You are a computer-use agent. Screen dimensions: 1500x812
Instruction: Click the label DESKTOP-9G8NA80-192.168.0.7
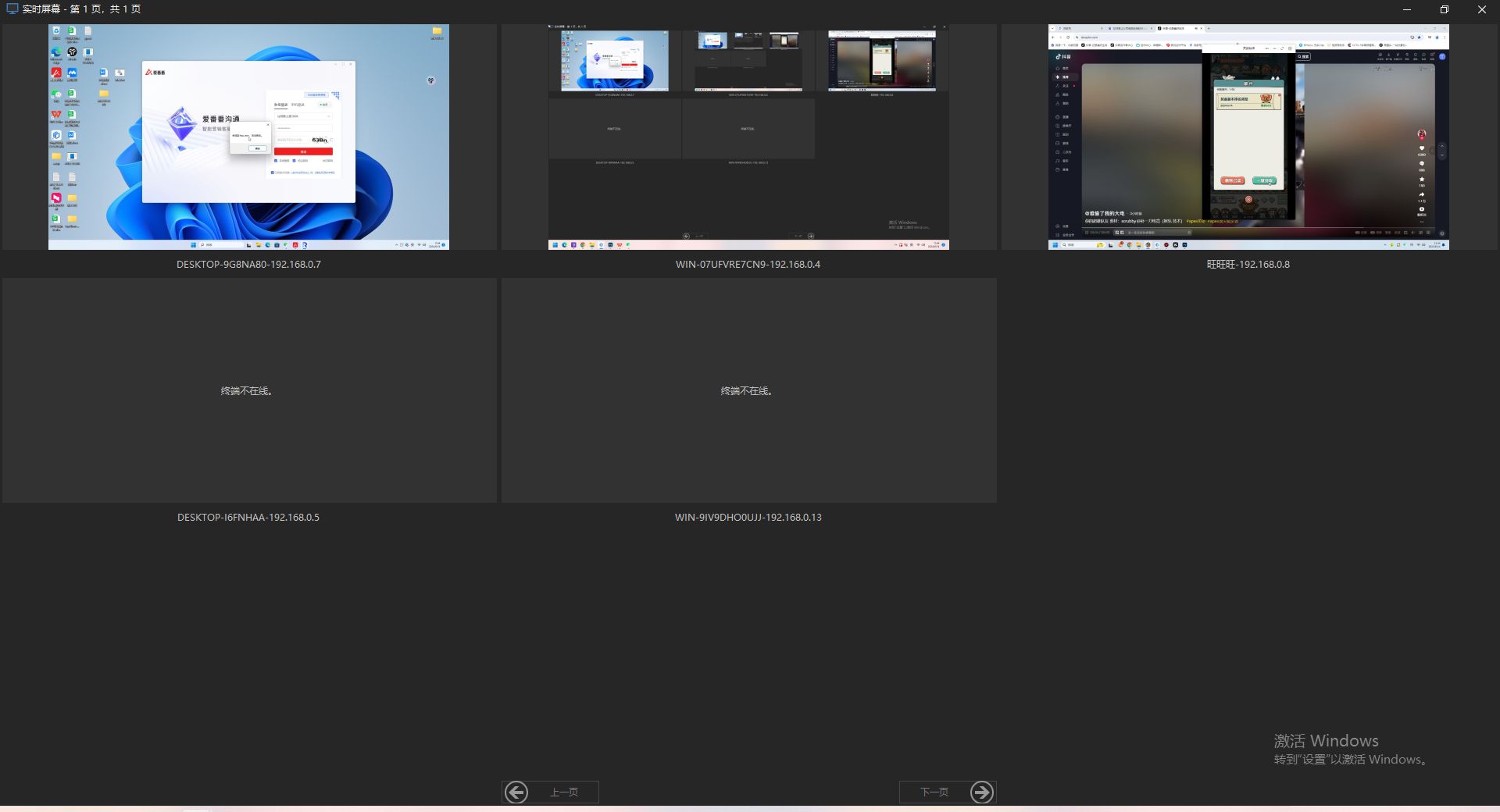pyautogui.click(x=248, y=265)
